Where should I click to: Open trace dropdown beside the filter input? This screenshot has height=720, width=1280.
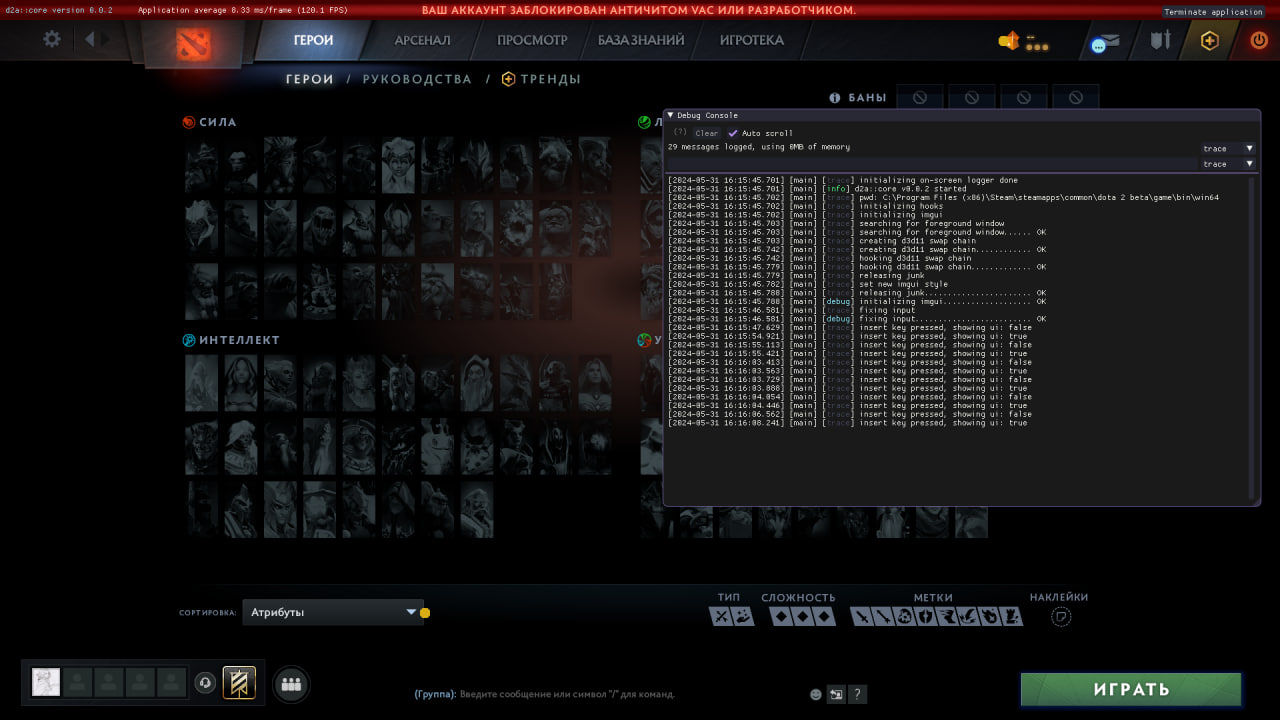point(1228,163)
